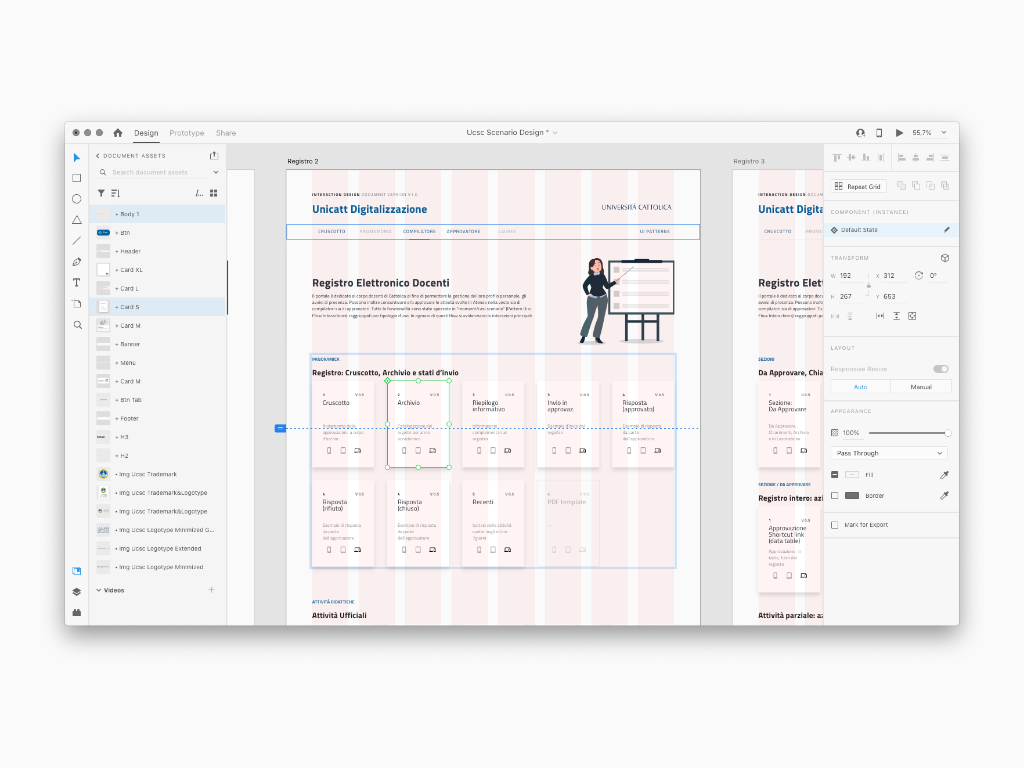
Task: Open the Libraries panel icon
Action: 76,571
